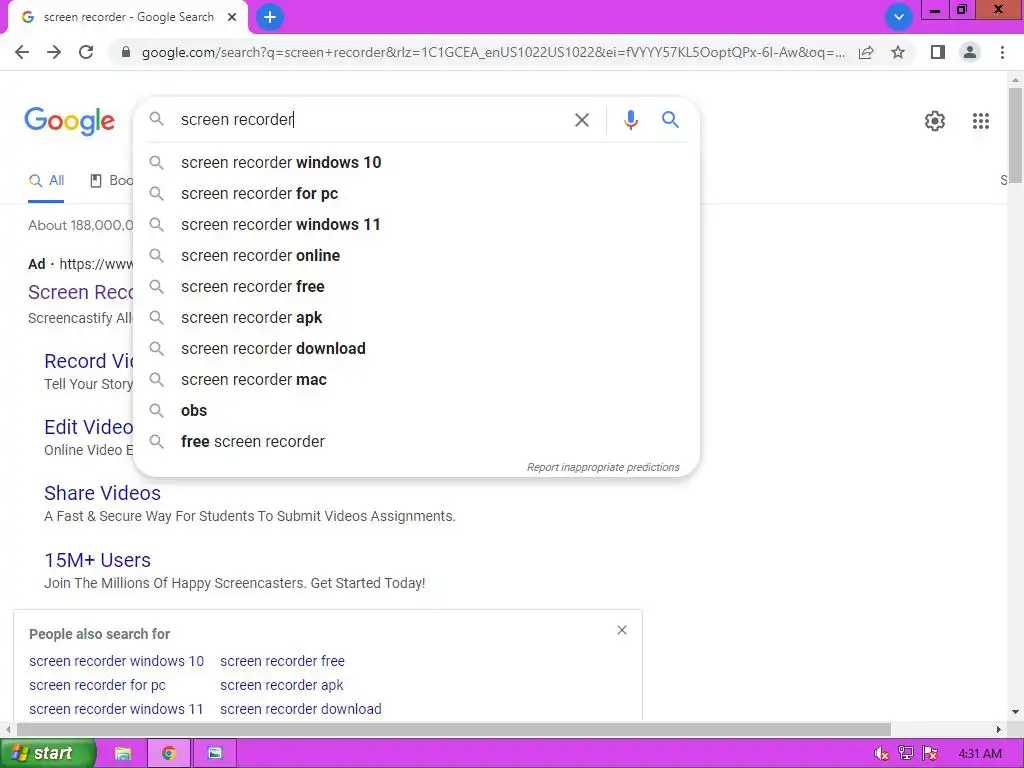
Task: Open related search screen recorder apk
Action: [281, 685]
